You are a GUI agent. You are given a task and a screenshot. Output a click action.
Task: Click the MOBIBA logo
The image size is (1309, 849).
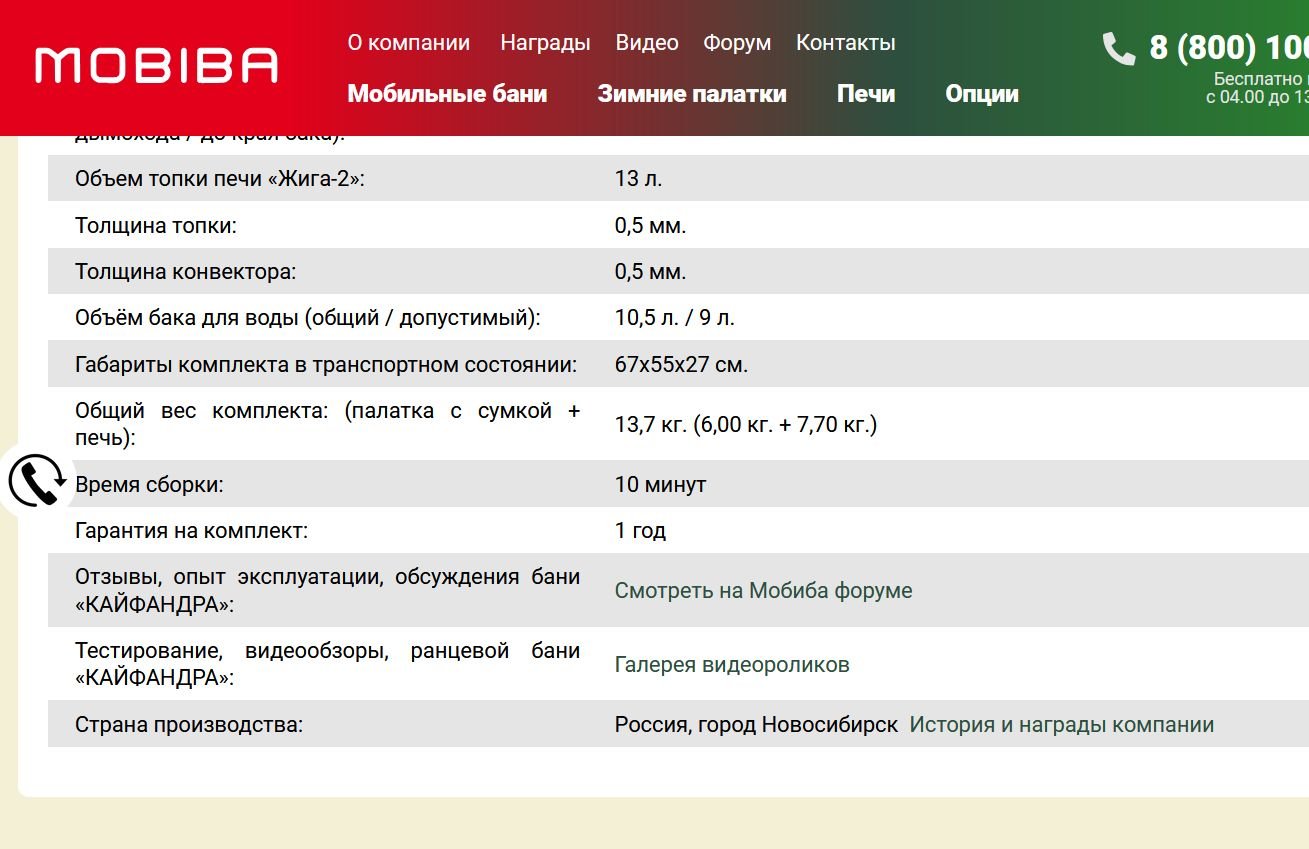(156, 65)
